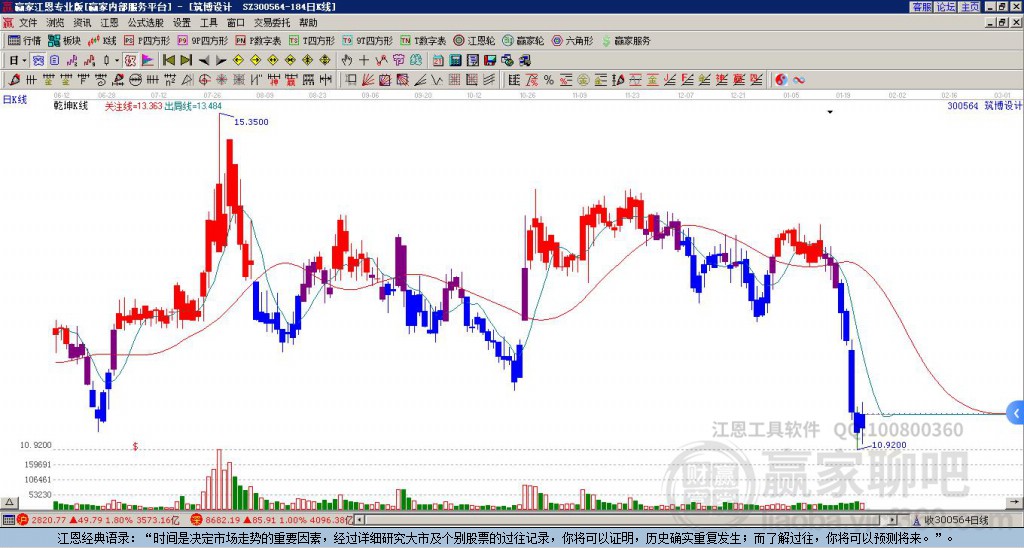Open the 浏览 menu
Viewport: 1024px width, 548px height.
coord(55,23)
